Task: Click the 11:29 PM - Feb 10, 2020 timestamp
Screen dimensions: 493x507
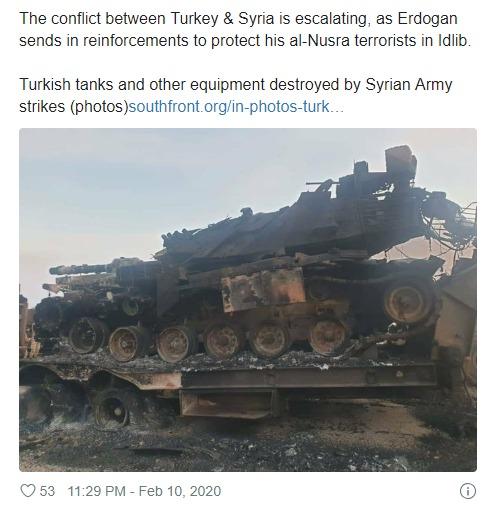Action: (x=144, y=491)
